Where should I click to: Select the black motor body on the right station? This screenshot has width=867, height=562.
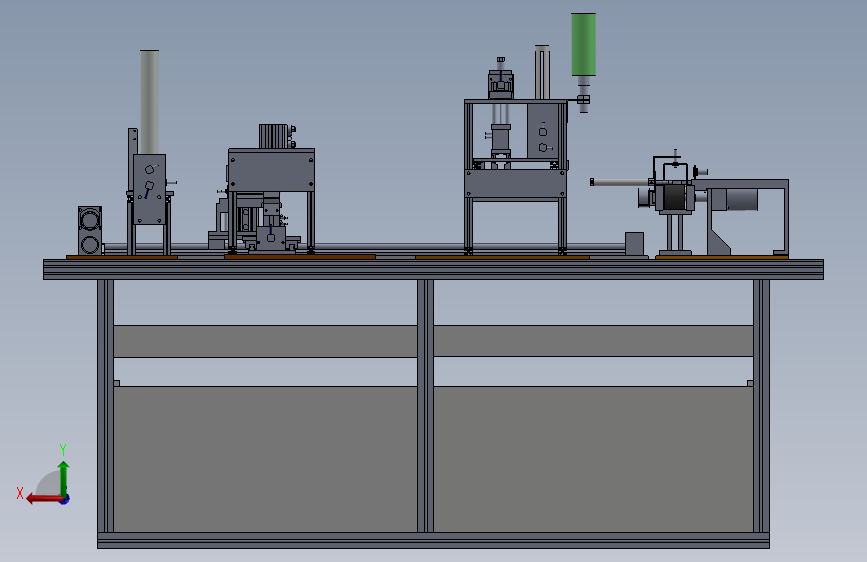pos(675,197)
